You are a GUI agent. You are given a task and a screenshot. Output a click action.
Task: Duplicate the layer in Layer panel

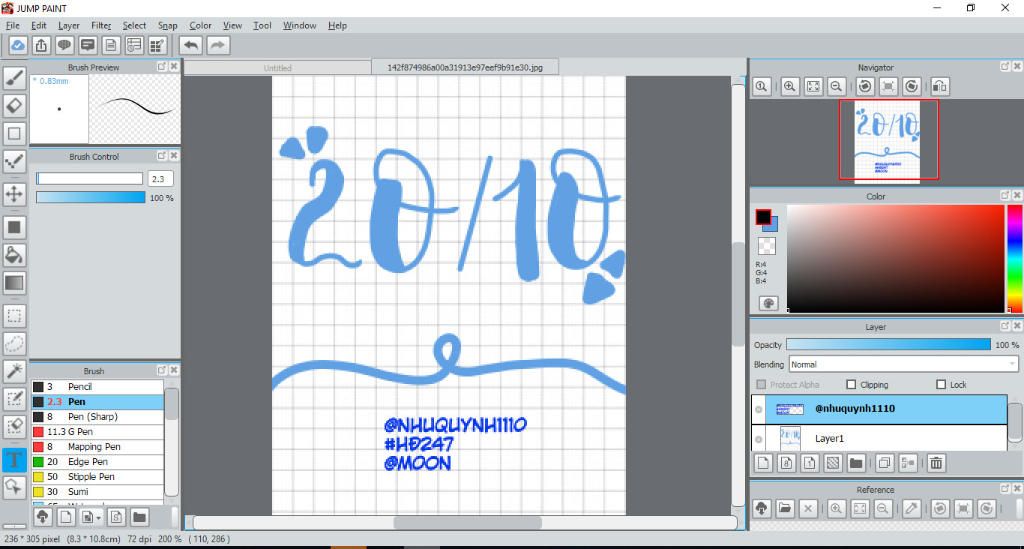coord(884,463)
